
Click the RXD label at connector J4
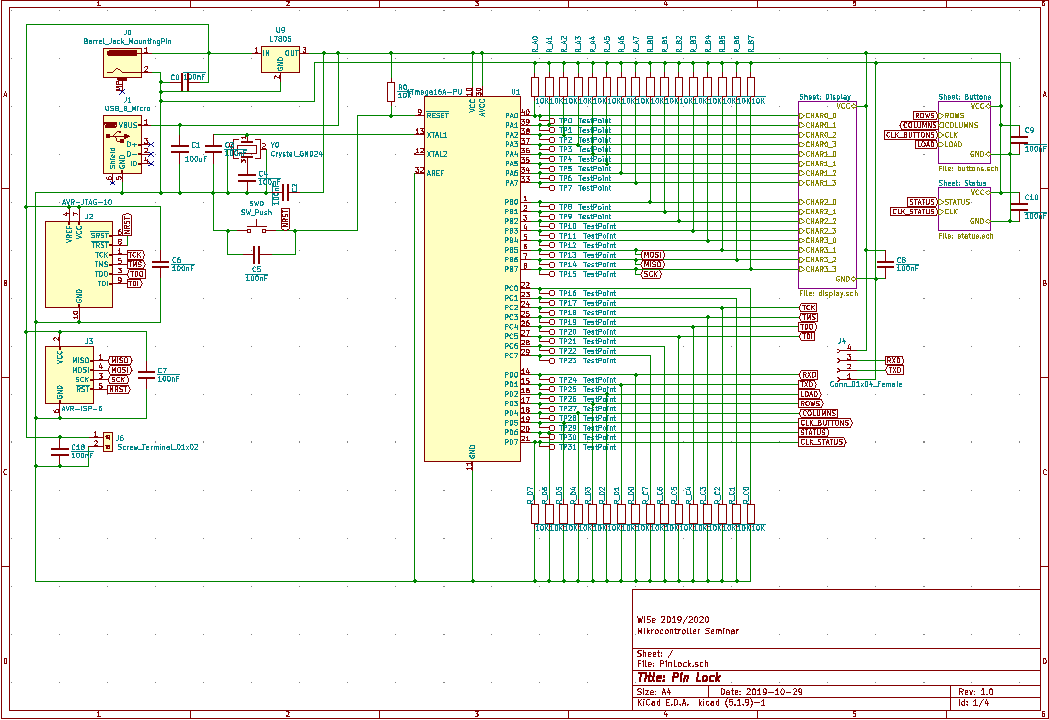click(x=894, y=360)
